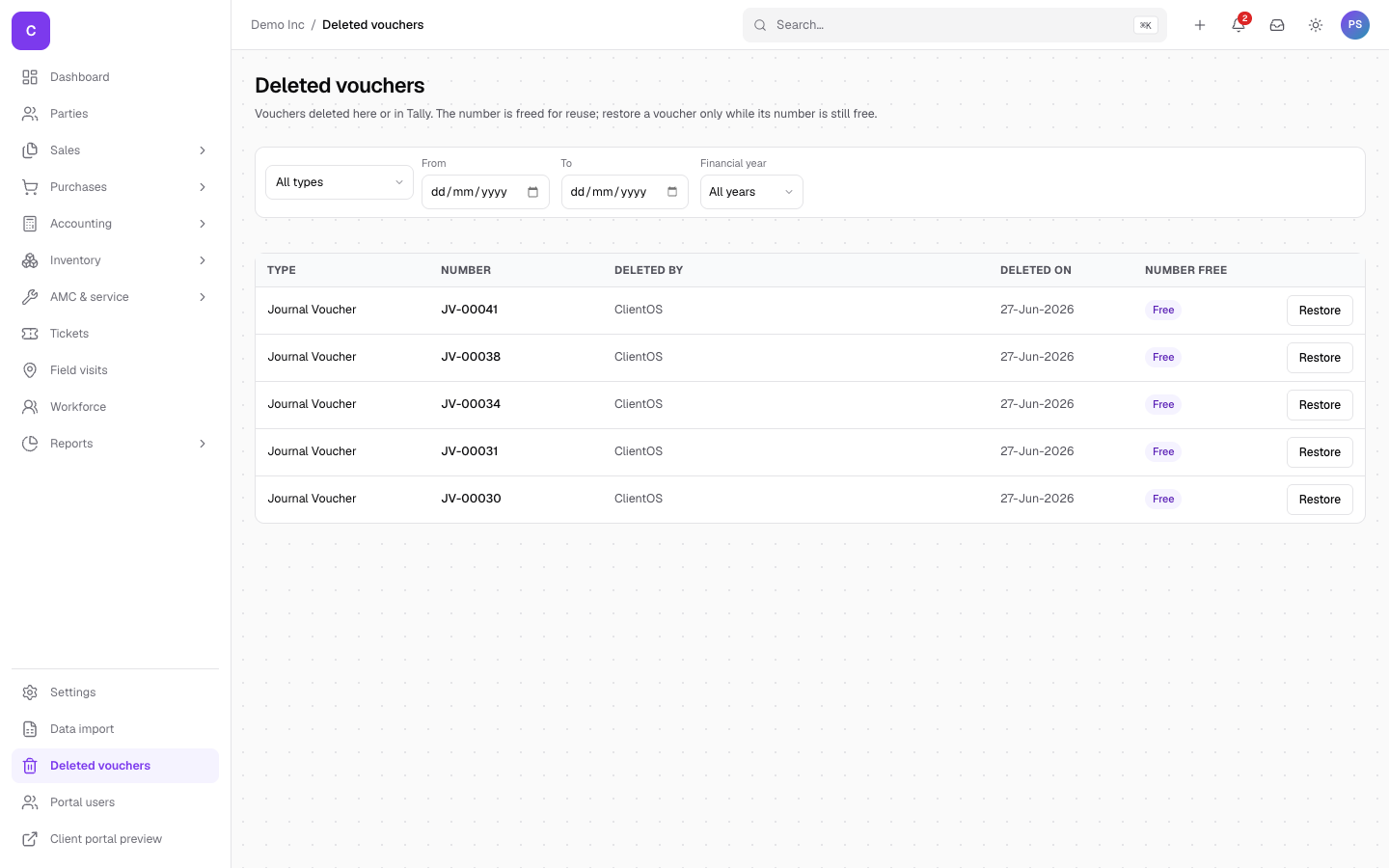Expand the Sales submenu chevron
This screenshot has height=868, width=1389.
[x=203, y=150]
